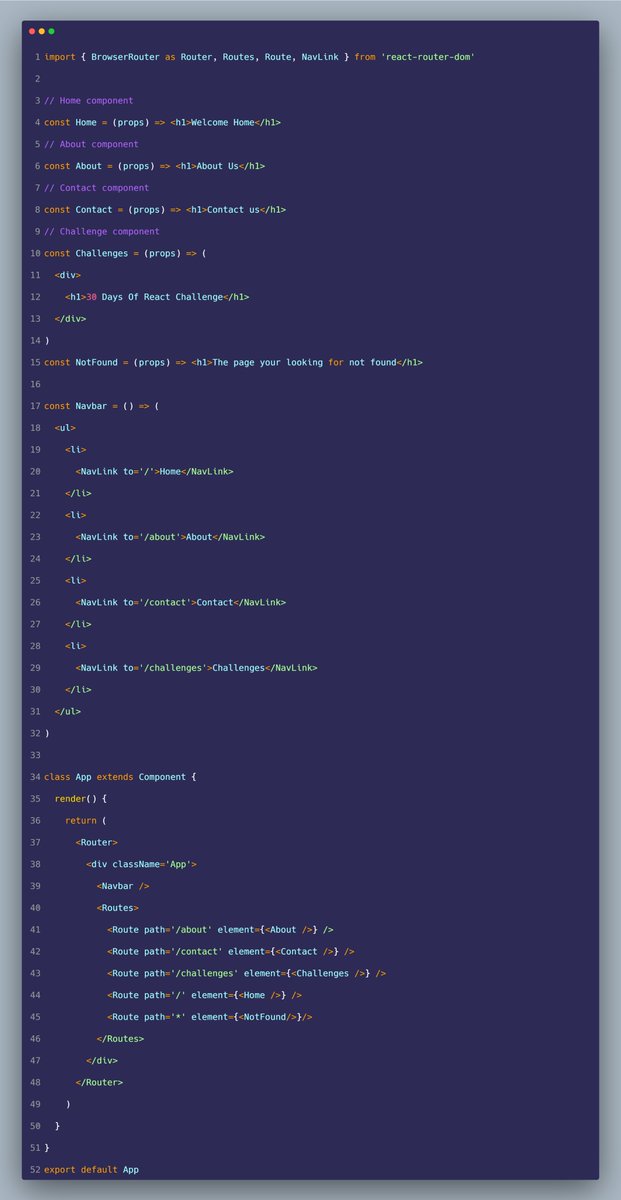Click the '<Navbar />' element
Viewport: 621px width, 1200px height.
click(x=123, y=886)
